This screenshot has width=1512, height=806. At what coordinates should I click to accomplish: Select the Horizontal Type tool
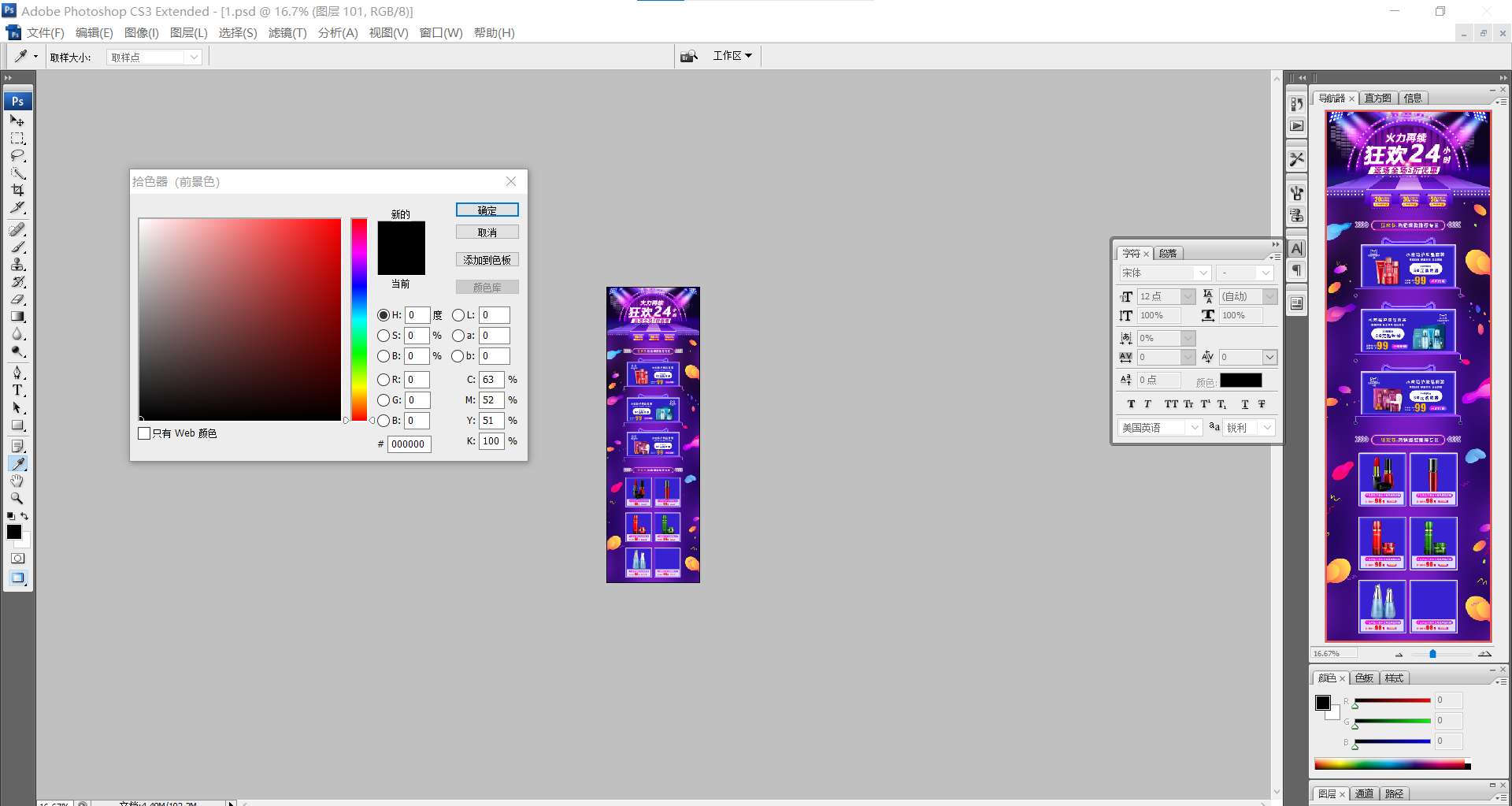pyautogui.click(x=17, y=390)
